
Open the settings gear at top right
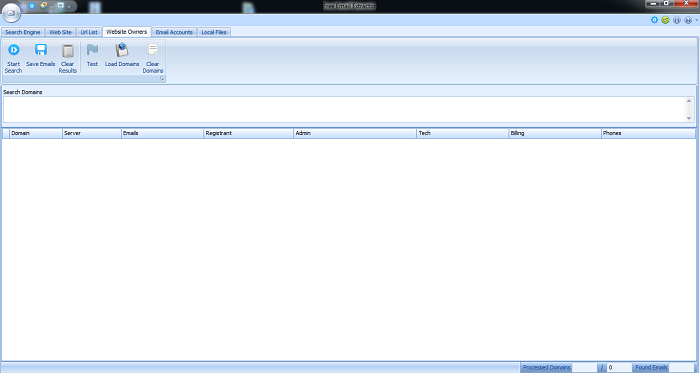[654, 20]
